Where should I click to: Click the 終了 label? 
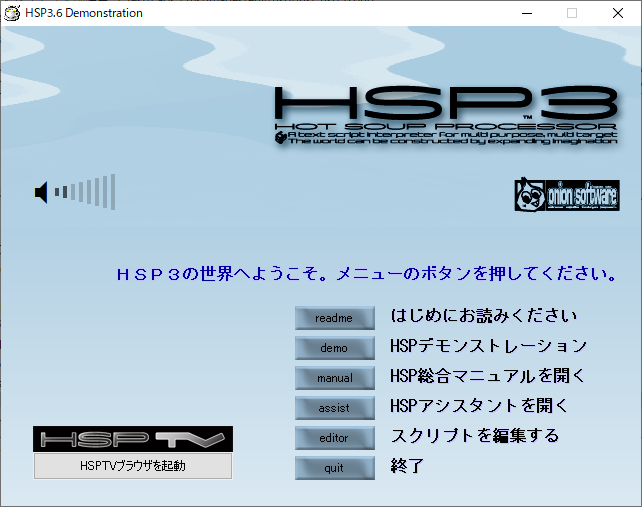pyautogui.click(x=408, y=466)
